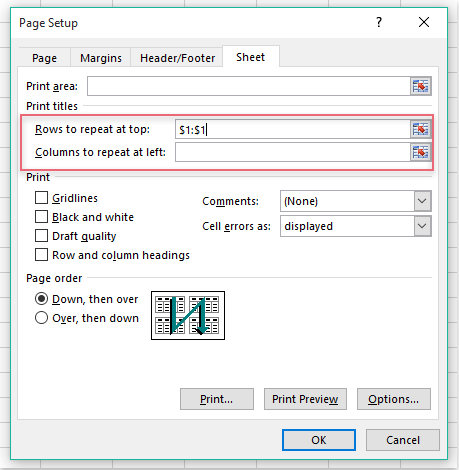Check the Black and white option

(x=41, y=217)
